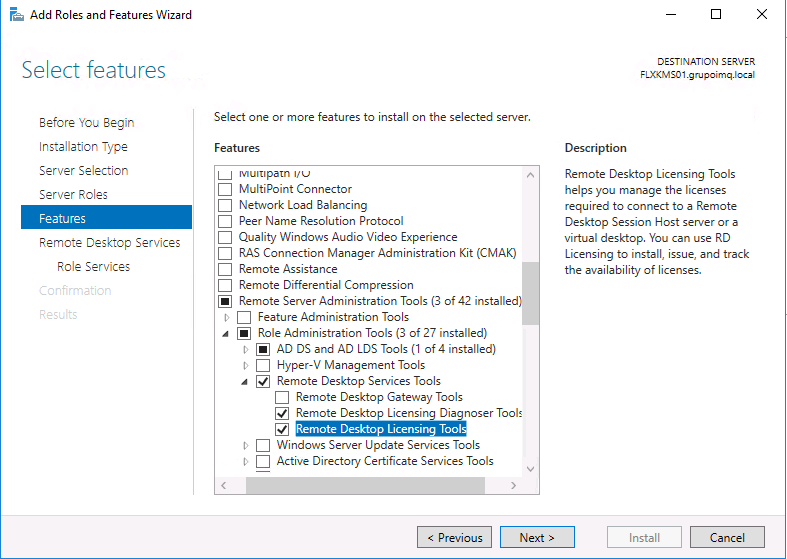787x559 pixels.
Task: Minimize the wizard window
Action: pos(671,15)
